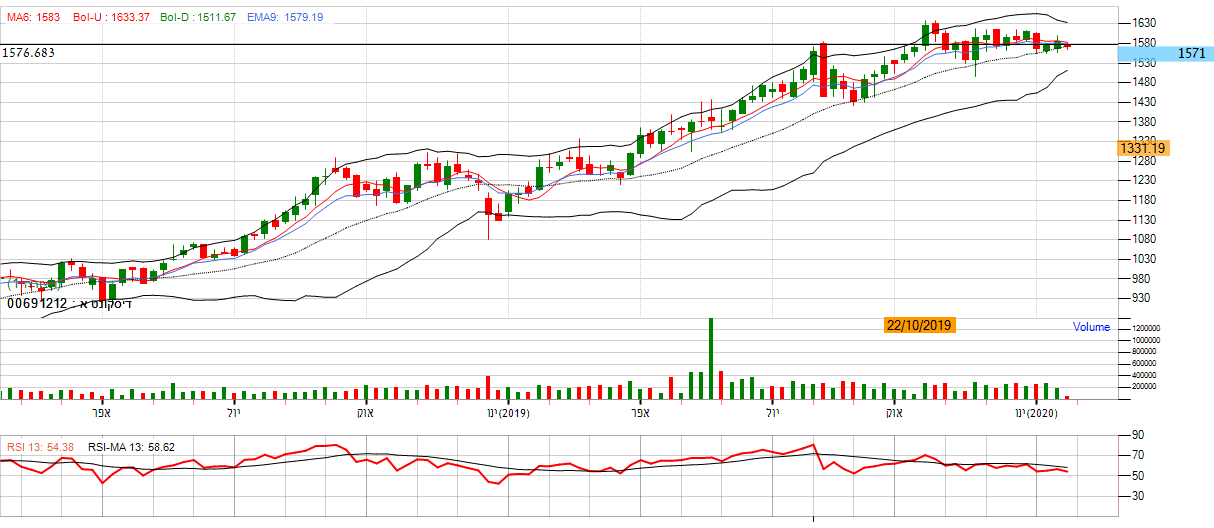Click the 30 level on RSI axis

[1137, 495]
